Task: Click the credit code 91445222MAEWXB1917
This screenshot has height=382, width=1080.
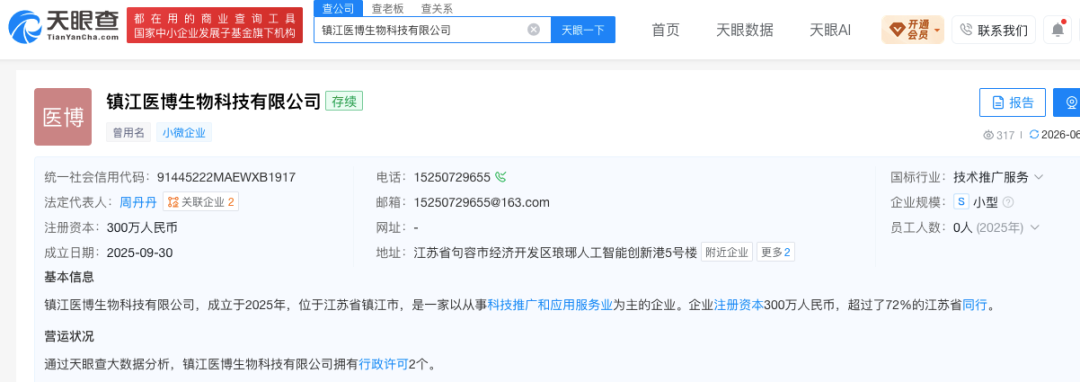Action: [x=226, y=178]
